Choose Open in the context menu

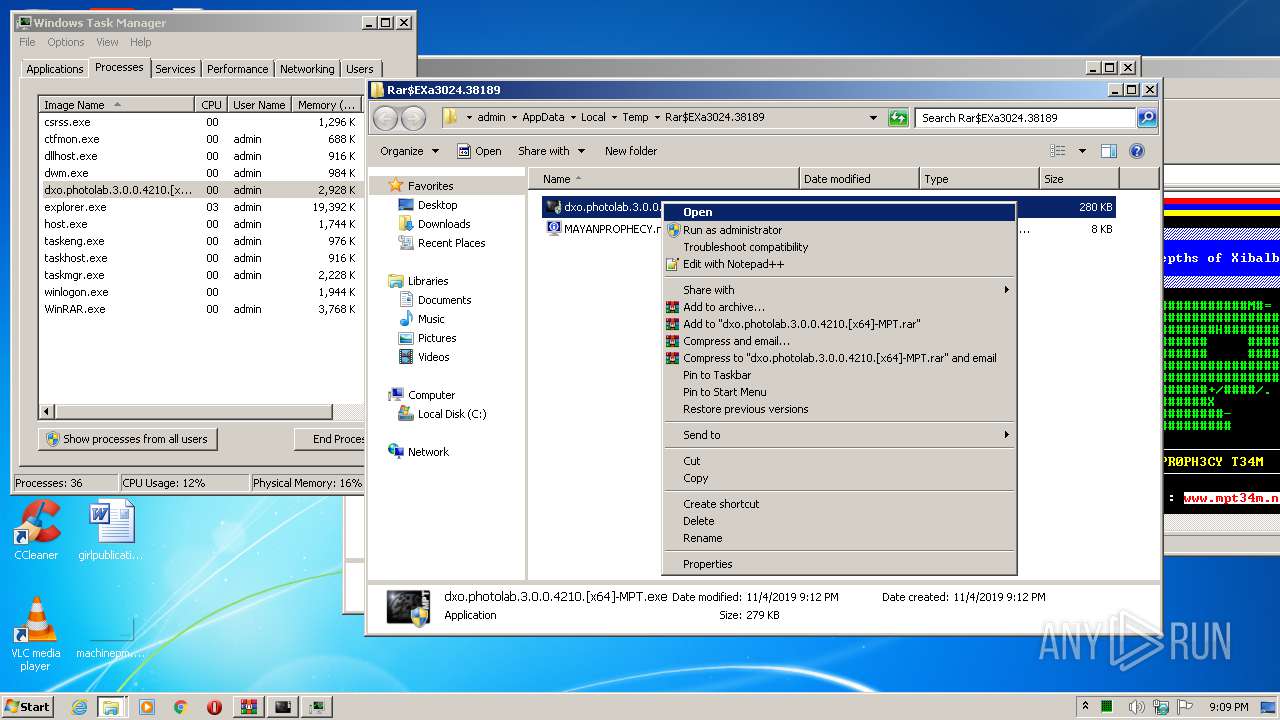click(839, 212)
